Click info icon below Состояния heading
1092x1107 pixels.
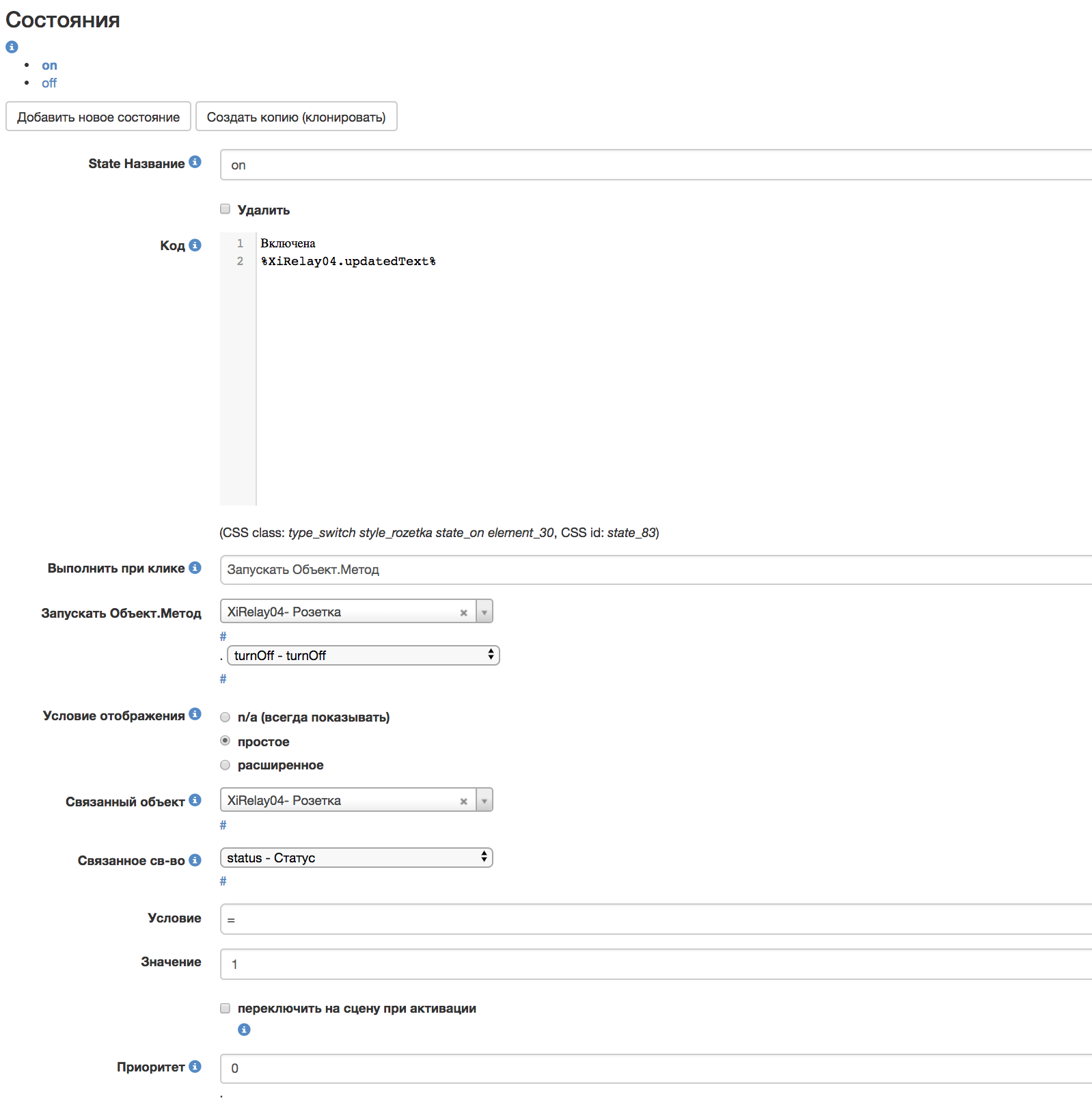(x=12, y=47)
